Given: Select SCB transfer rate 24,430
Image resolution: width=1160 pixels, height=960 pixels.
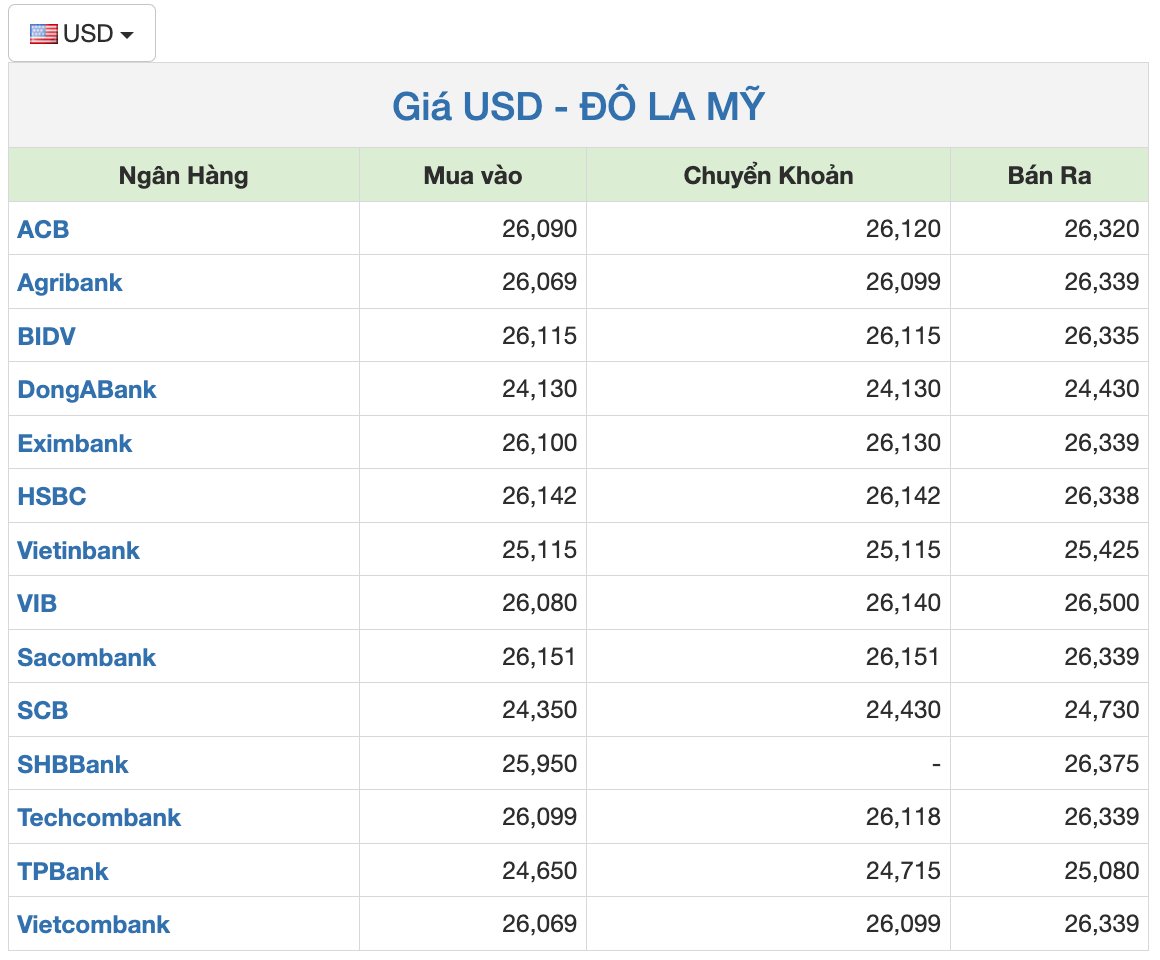Looking at the screenshot, I should (x=903, y=711).
